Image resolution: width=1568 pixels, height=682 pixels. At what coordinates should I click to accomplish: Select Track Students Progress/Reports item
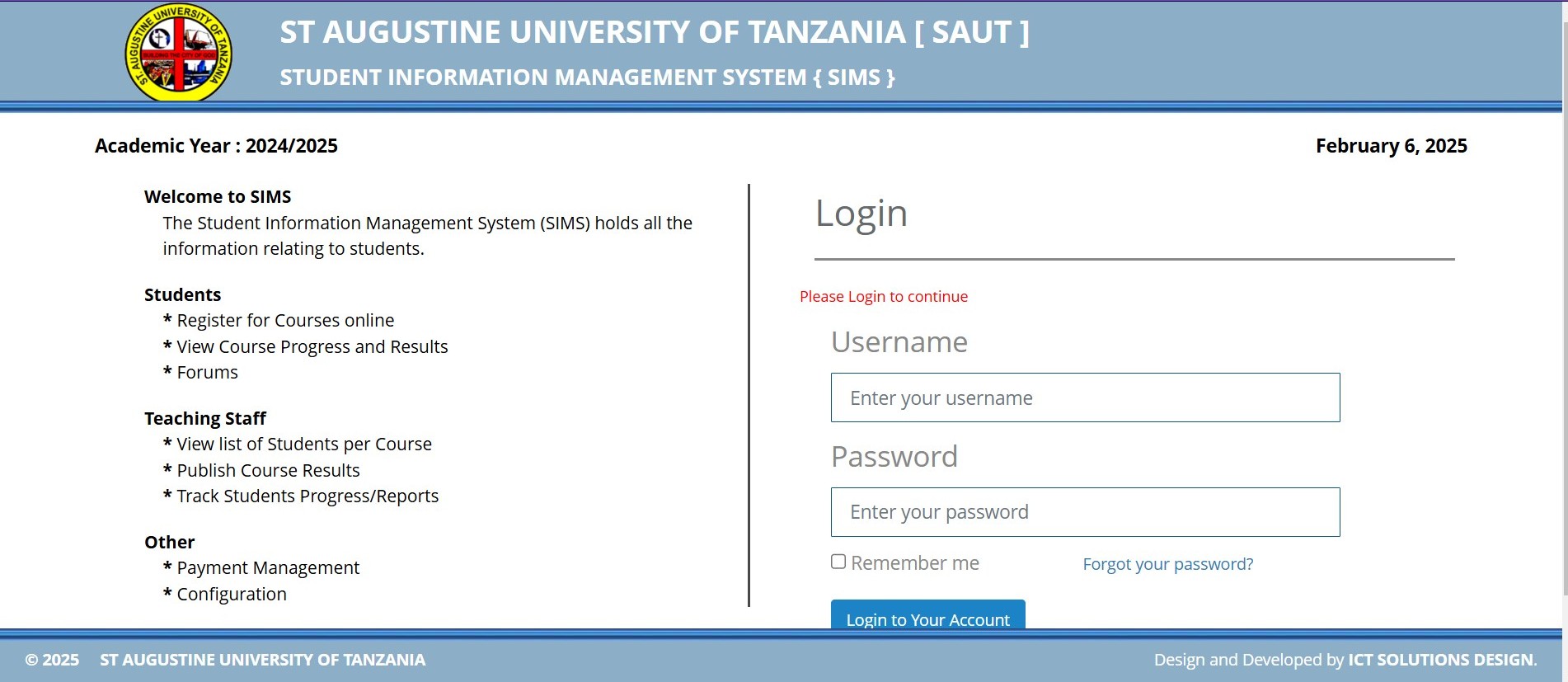pos(307,496)
